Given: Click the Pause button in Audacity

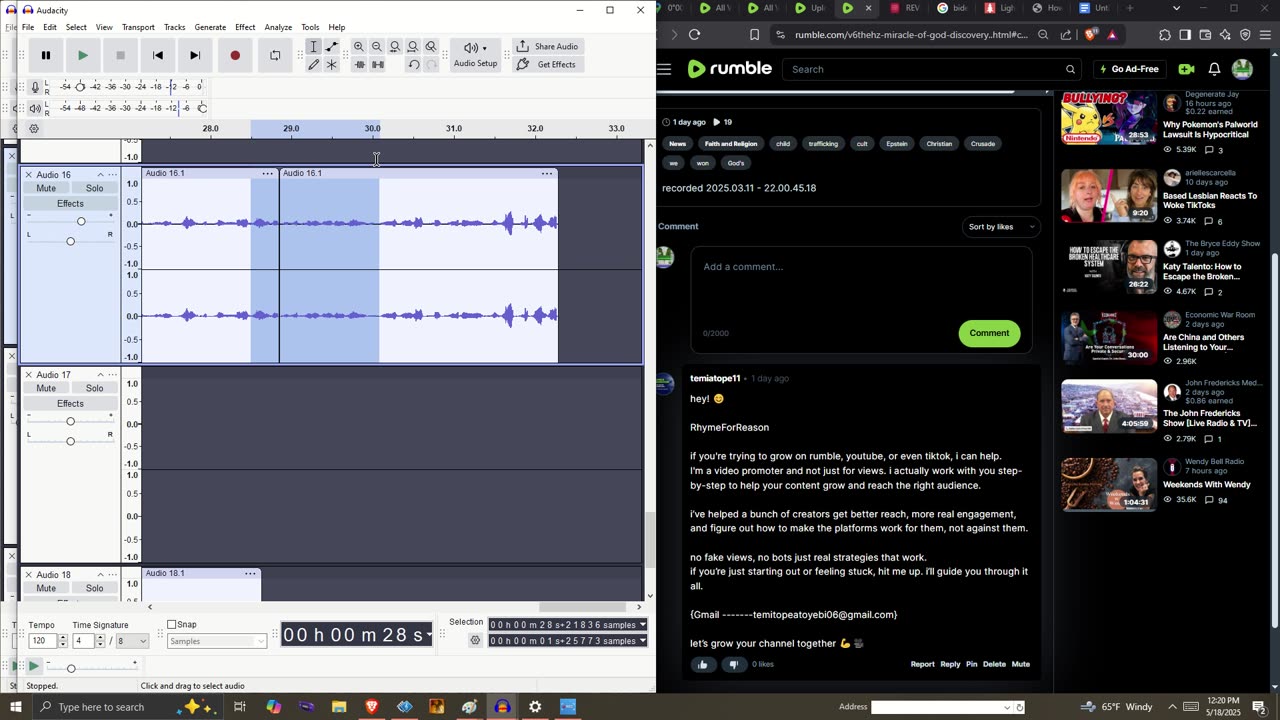Looking at the screenshot, I should point(45,56).
